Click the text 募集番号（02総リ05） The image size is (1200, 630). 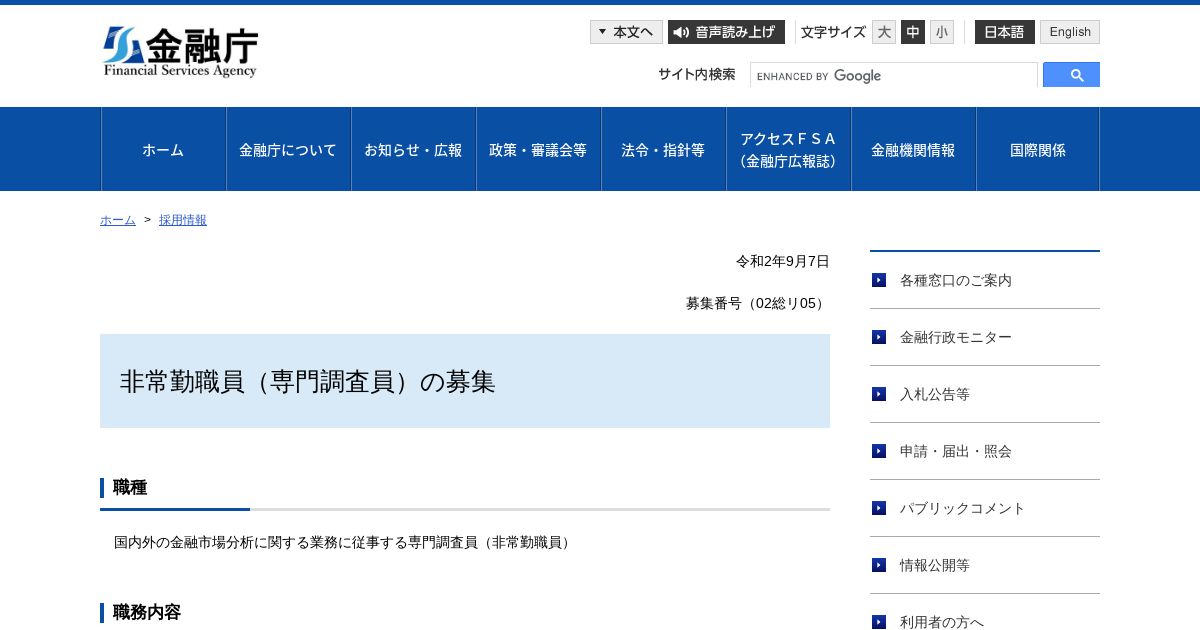click(x=758, y=303)
